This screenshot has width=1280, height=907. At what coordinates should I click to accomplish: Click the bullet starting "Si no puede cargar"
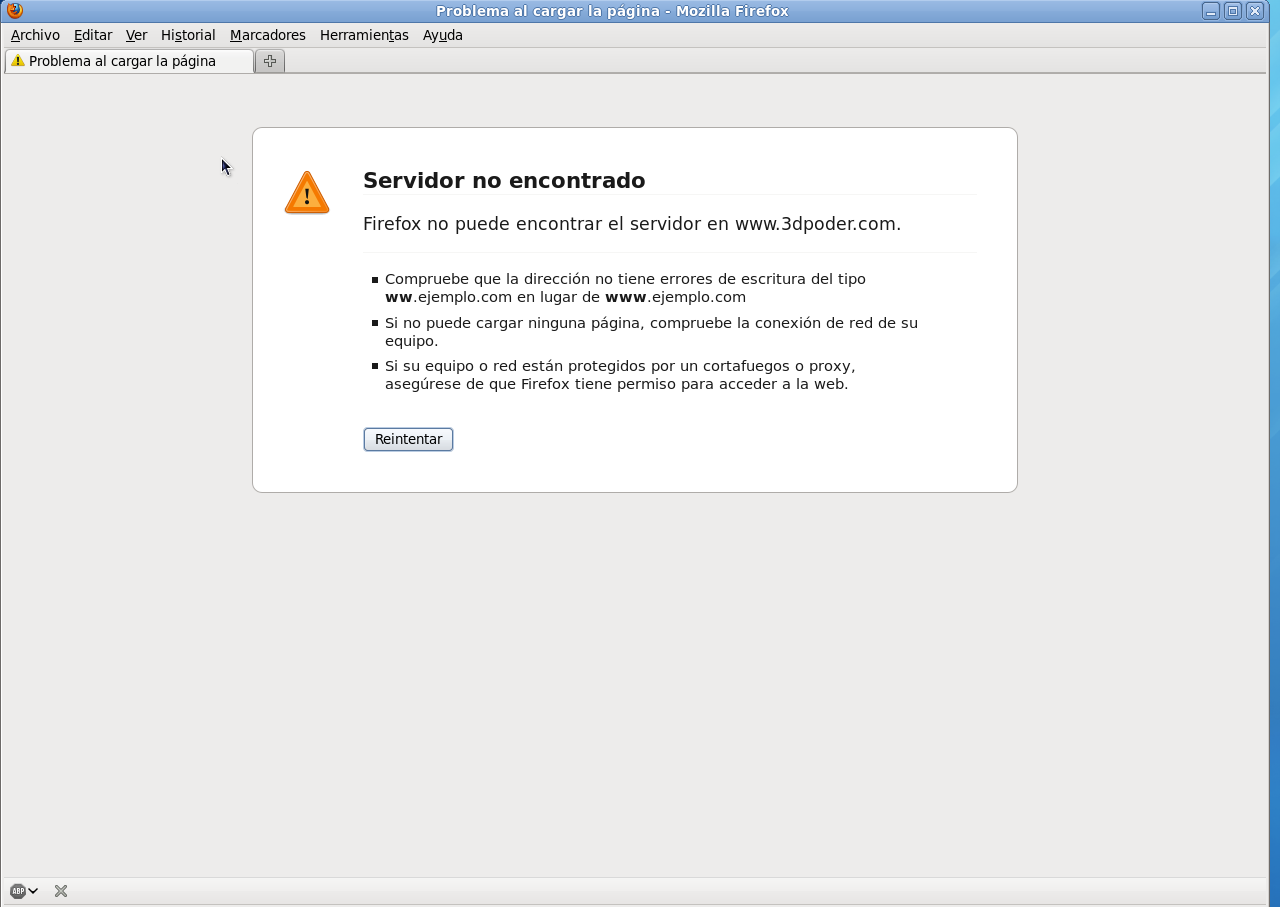point(651,332)
